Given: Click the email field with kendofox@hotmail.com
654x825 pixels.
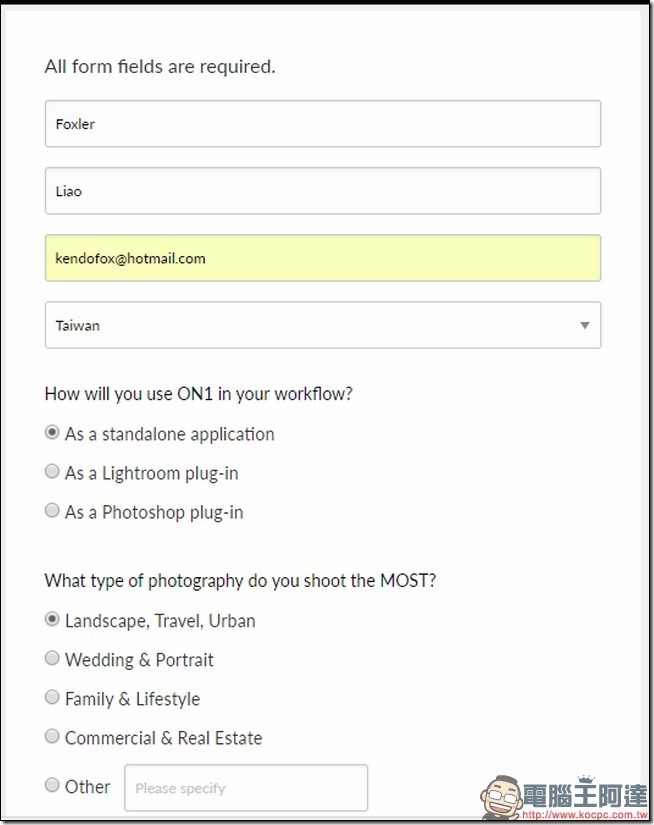Looking at the screenshot, I should (323, 258).
